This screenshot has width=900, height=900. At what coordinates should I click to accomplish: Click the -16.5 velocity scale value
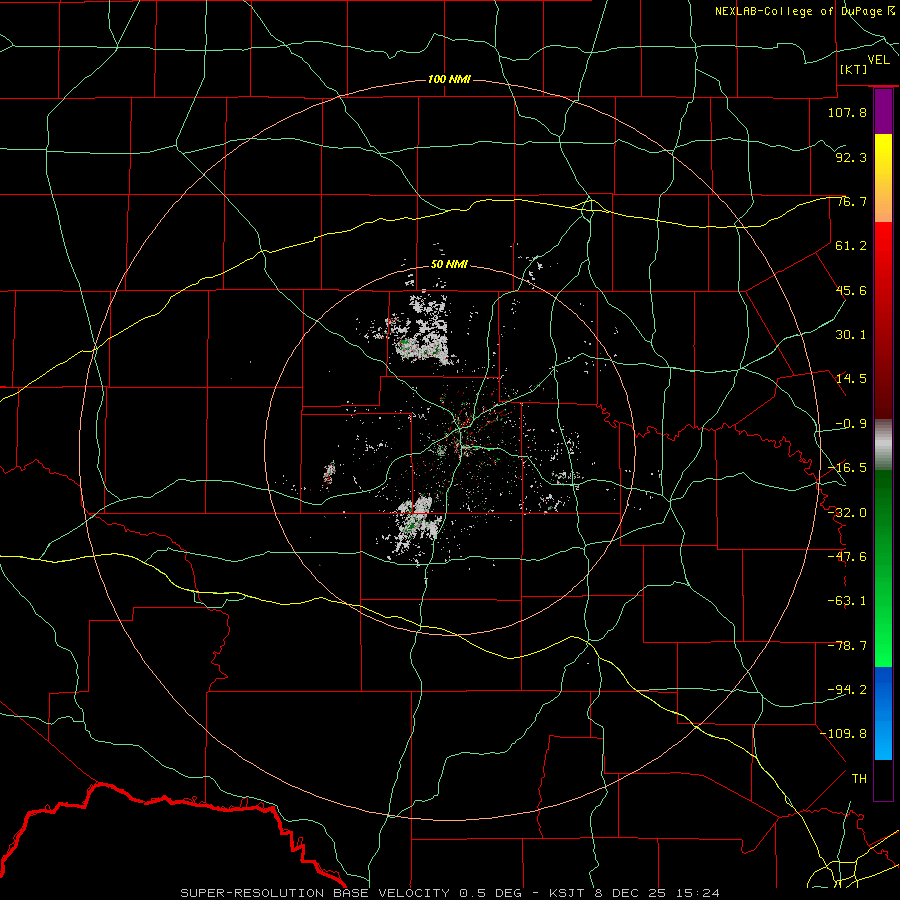(847, 468)
